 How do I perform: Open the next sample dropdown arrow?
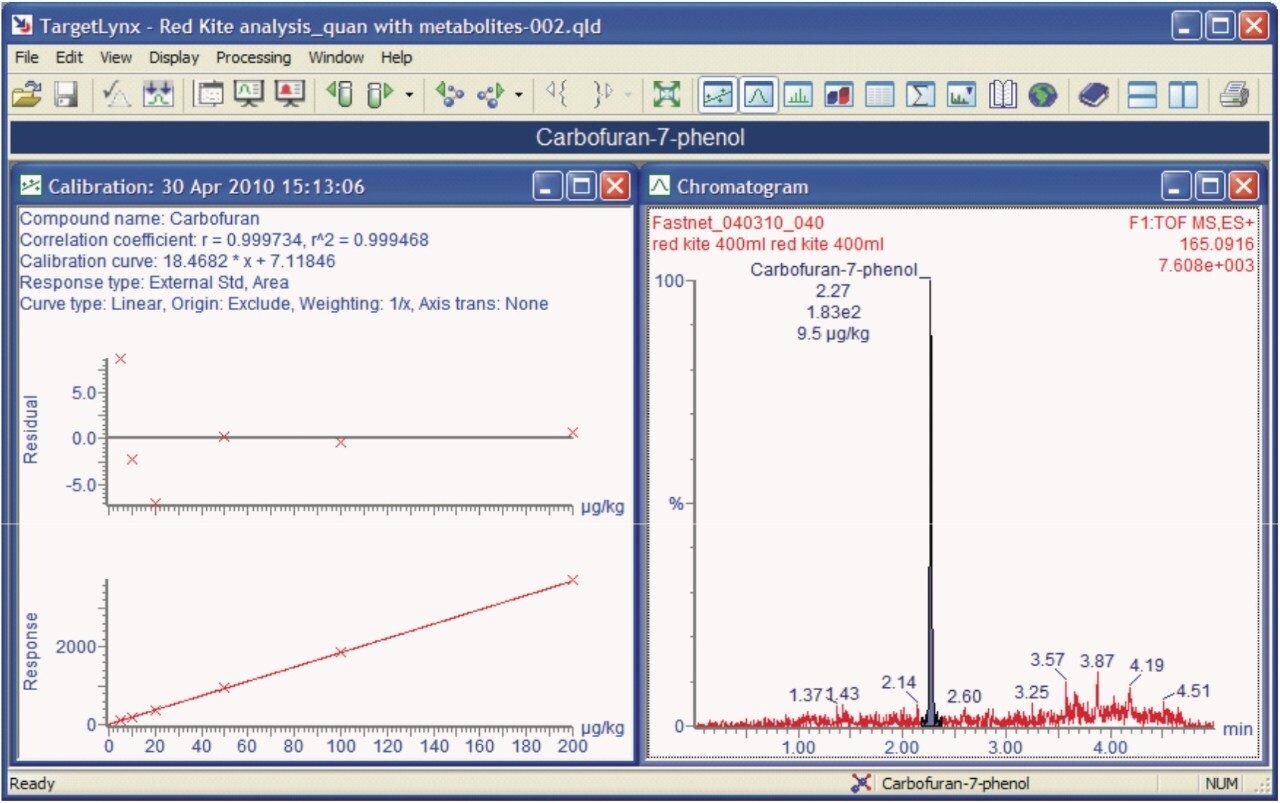(x=409, y=96)
